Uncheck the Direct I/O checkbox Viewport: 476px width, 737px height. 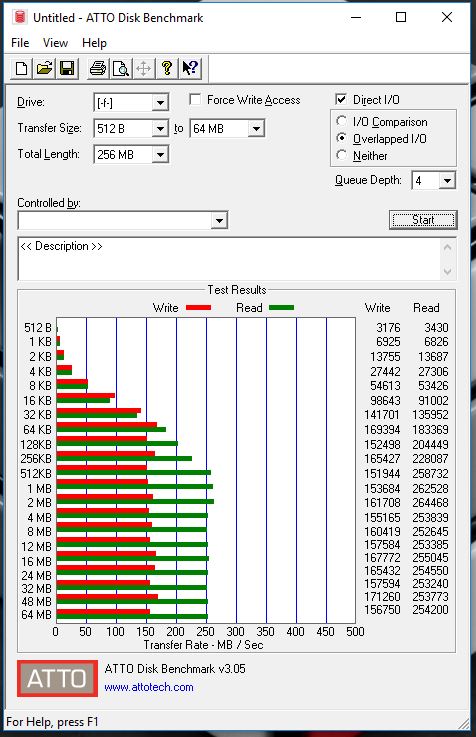coord(341,100)
